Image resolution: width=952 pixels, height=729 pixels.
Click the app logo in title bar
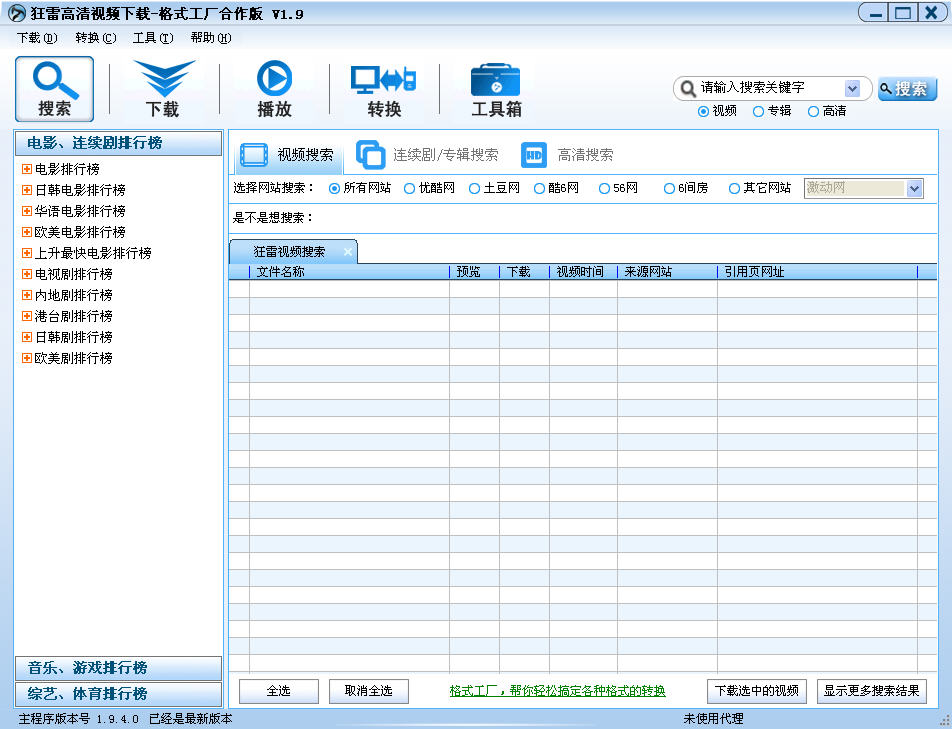coord(16,13)
